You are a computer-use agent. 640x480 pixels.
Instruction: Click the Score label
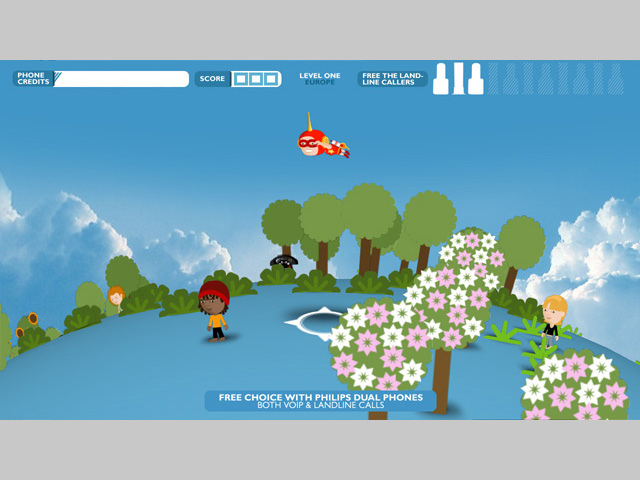tap(212, 79)
